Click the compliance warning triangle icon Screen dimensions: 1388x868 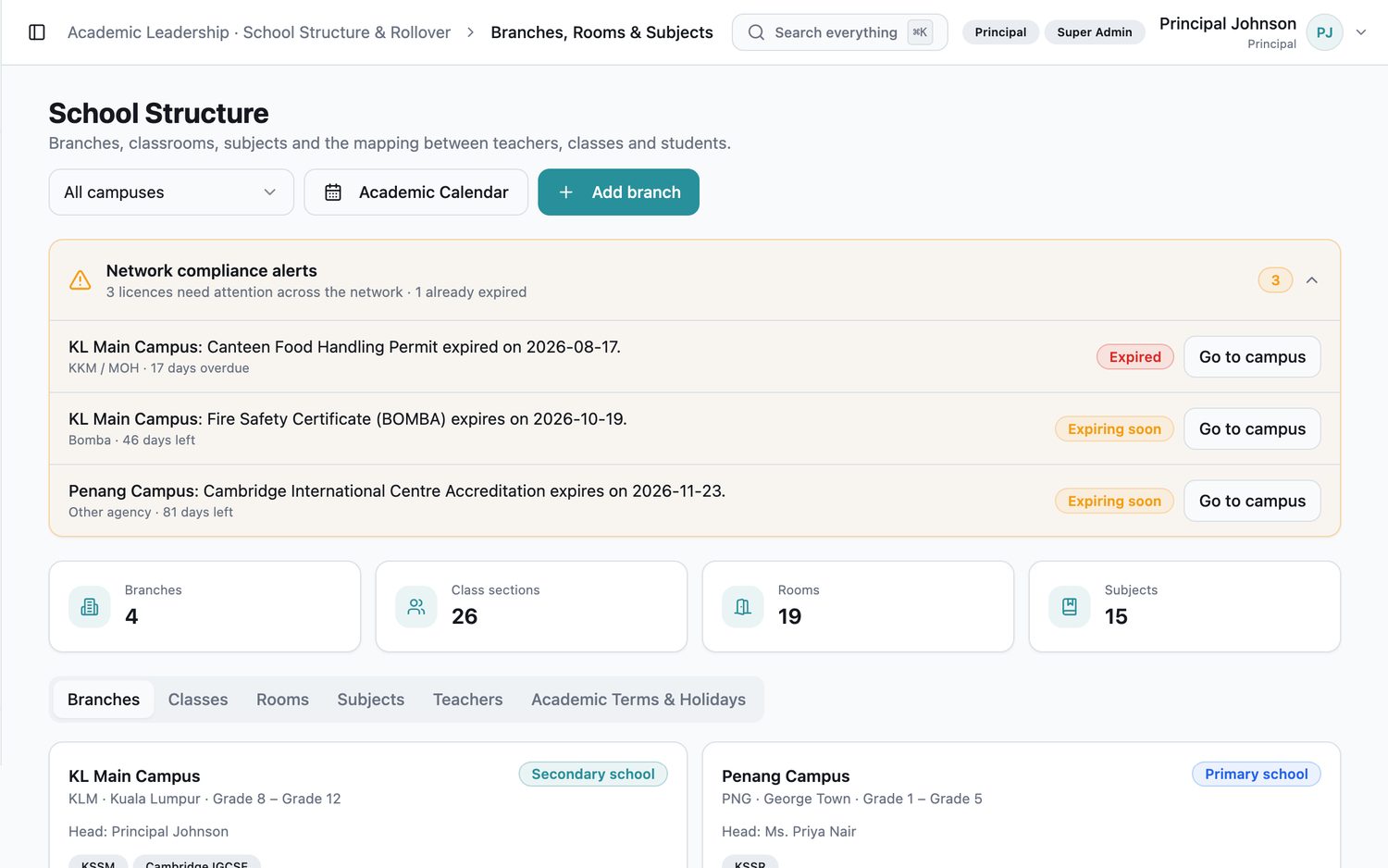click(x=81, y=280)
